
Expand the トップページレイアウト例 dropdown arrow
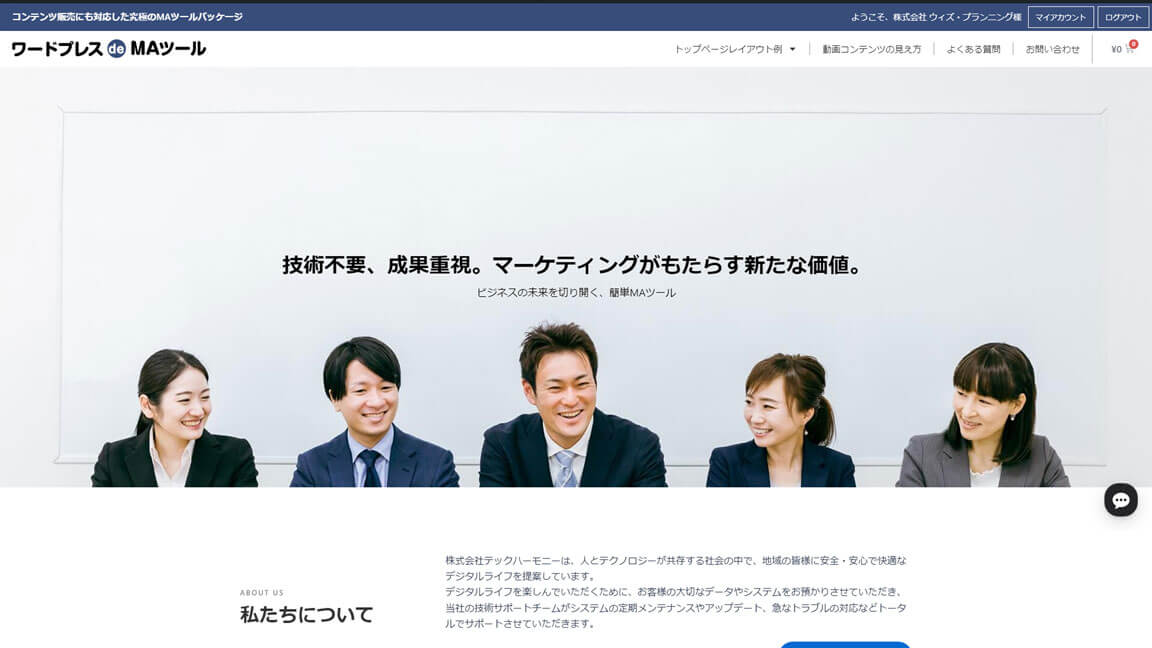793,49
